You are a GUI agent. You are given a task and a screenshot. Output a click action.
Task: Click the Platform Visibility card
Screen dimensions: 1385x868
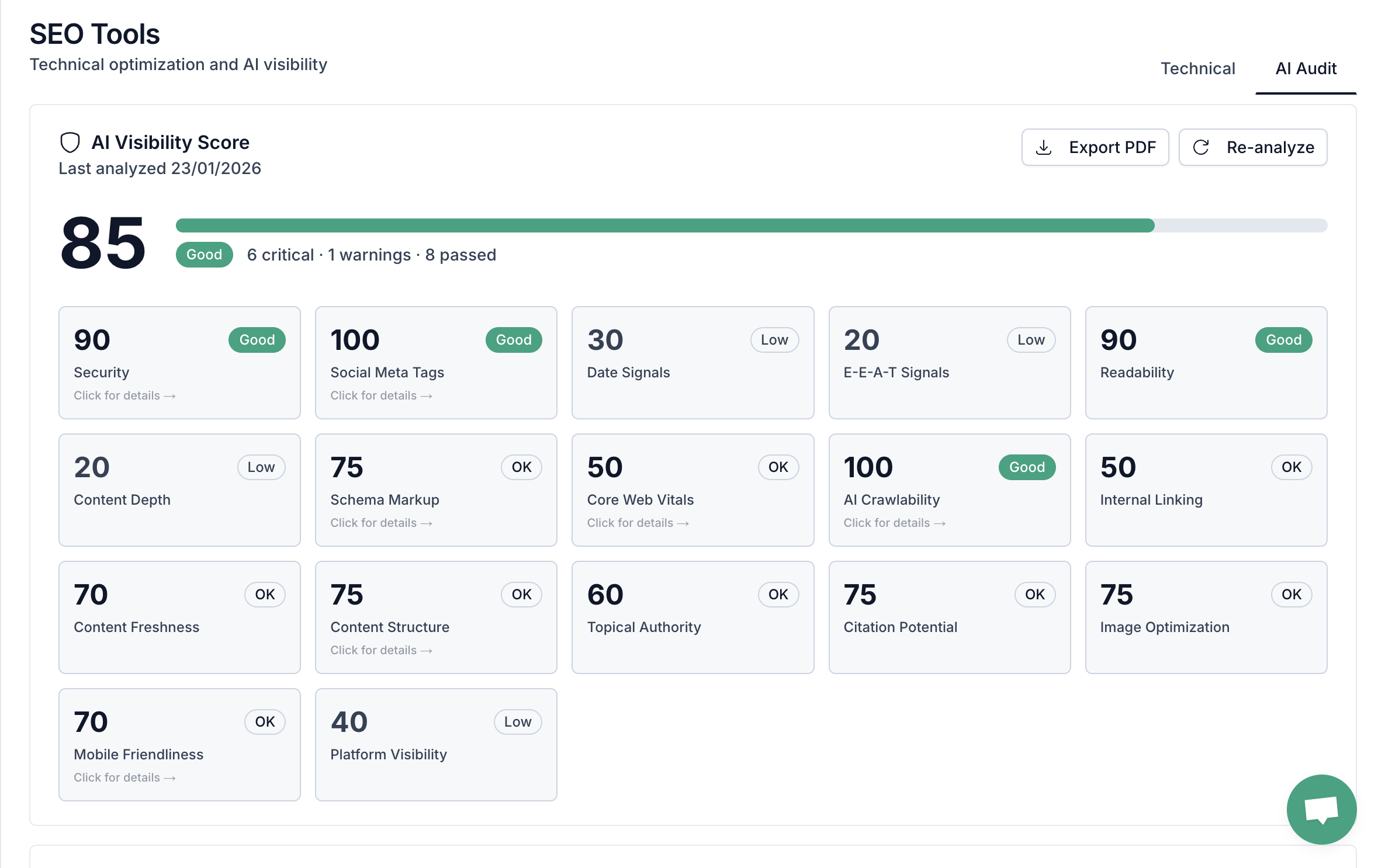[x=436, y=744]
